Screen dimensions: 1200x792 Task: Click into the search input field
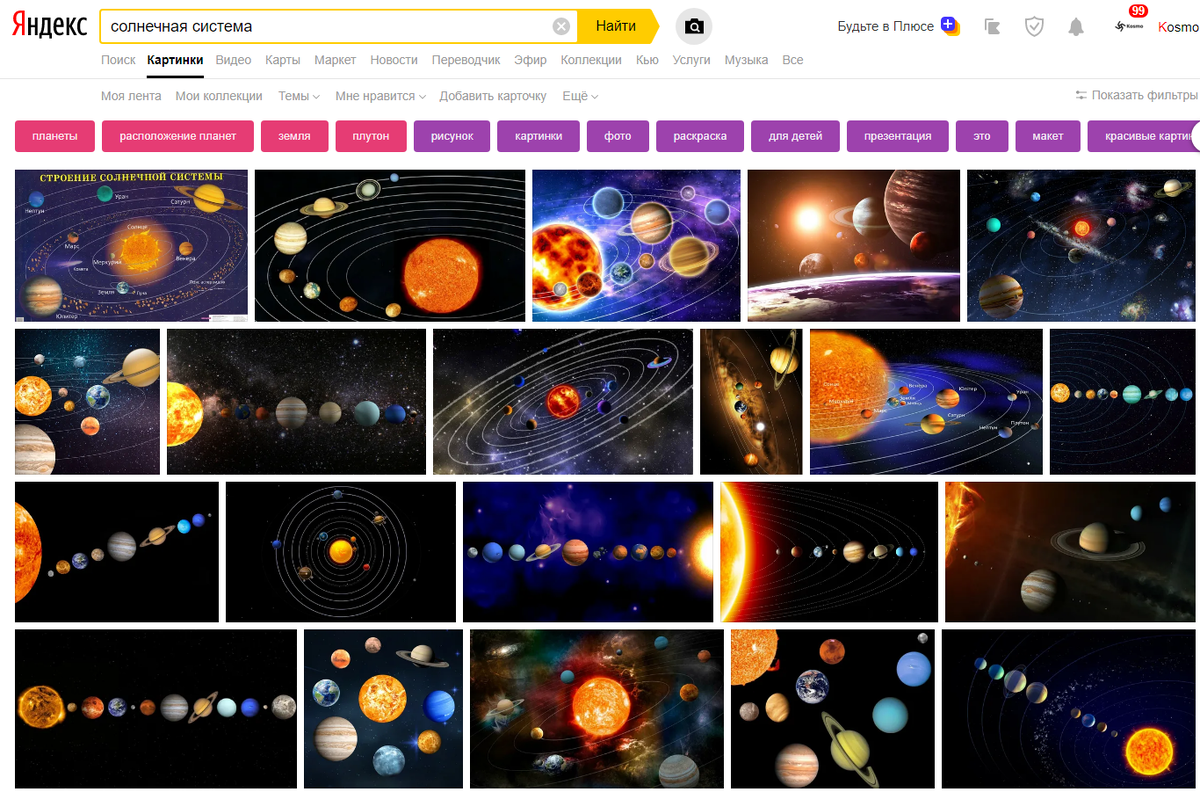pyautogui.click(x=328, y=27)
